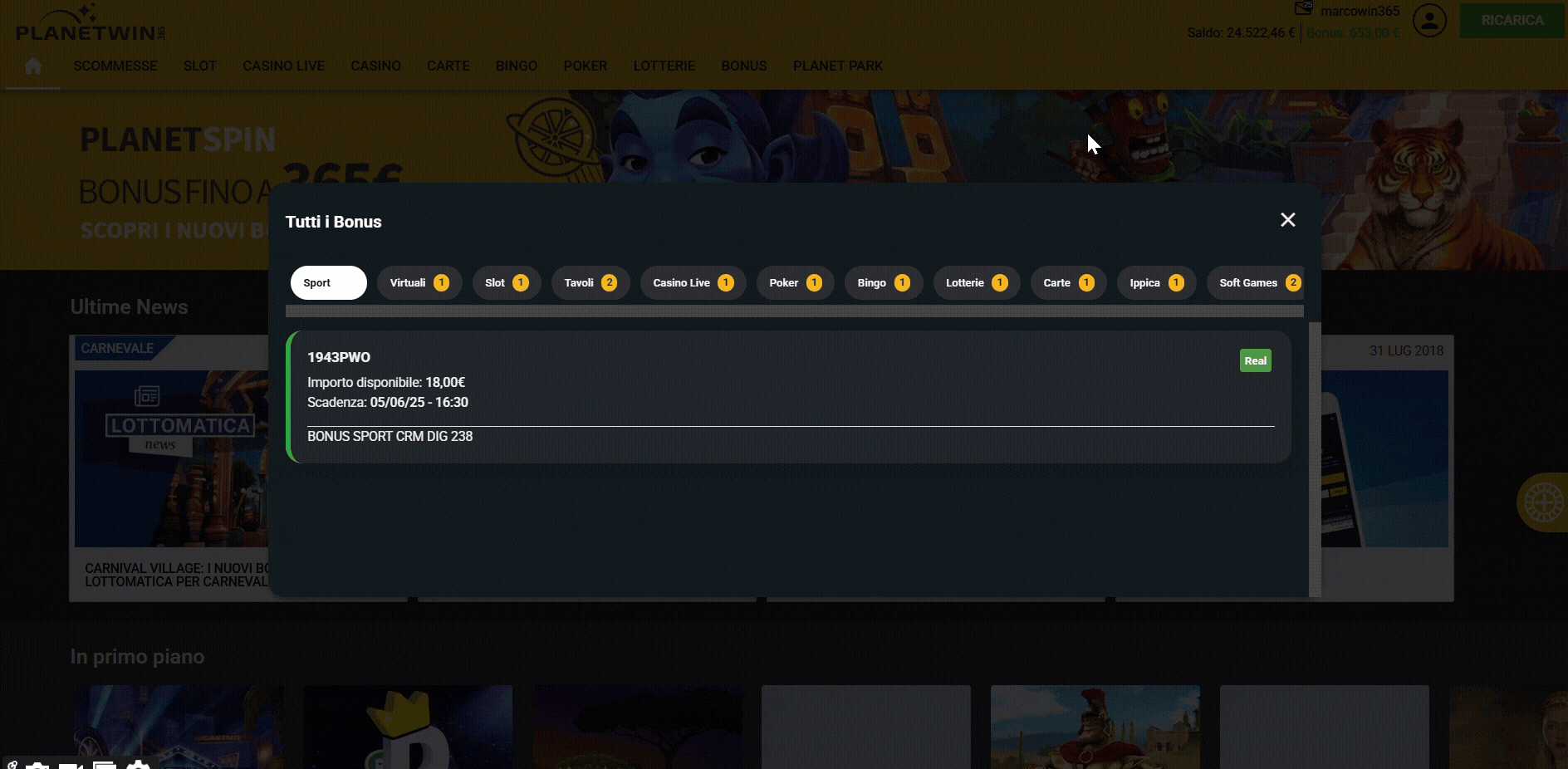This screenshot has width=1568, height=769.
Task: Open the Virtuali bonus tab
Action: pos(419,282)
